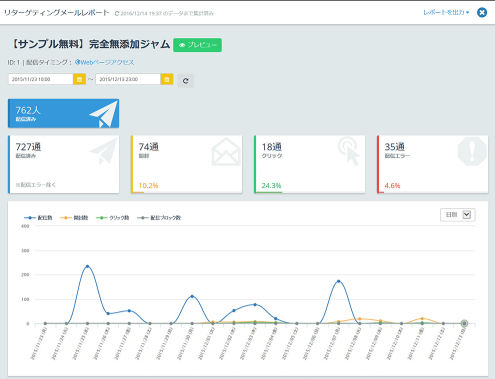Expand the レポートを出力 export dropdown
This screenshot has width=495, height=379.
(446, 12)
